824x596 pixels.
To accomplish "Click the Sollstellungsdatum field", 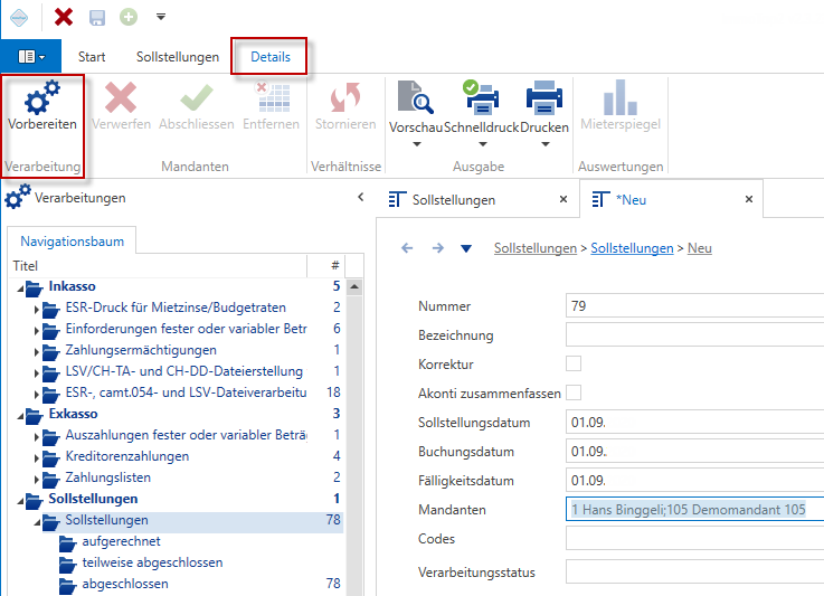I will tap(695, 422).
